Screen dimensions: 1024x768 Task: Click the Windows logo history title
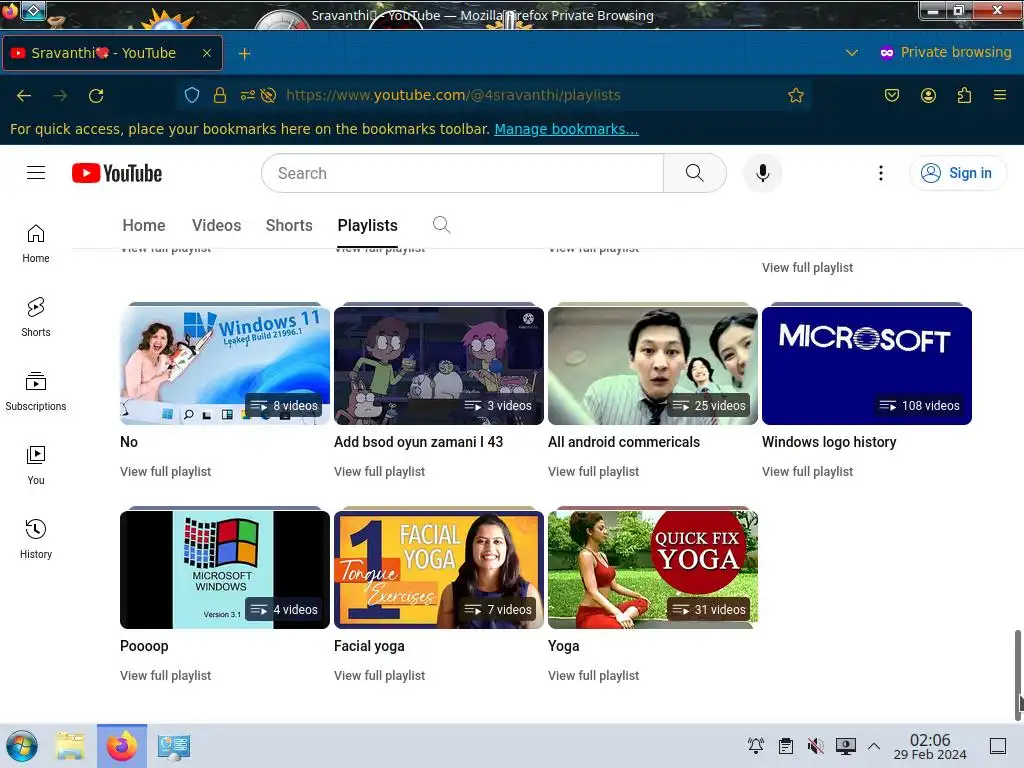[829, 442]
